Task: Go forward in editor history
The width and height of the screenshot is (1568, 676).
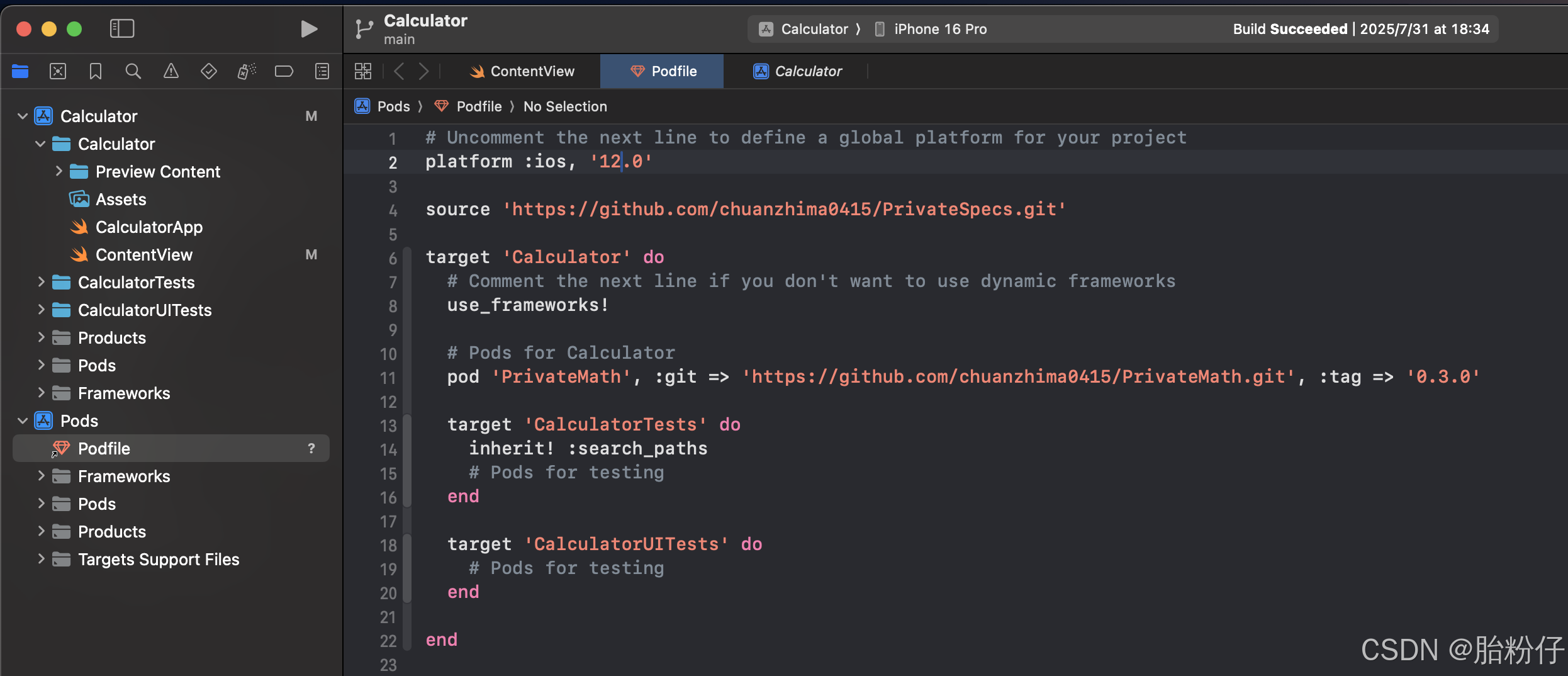Action: (424, 71)
